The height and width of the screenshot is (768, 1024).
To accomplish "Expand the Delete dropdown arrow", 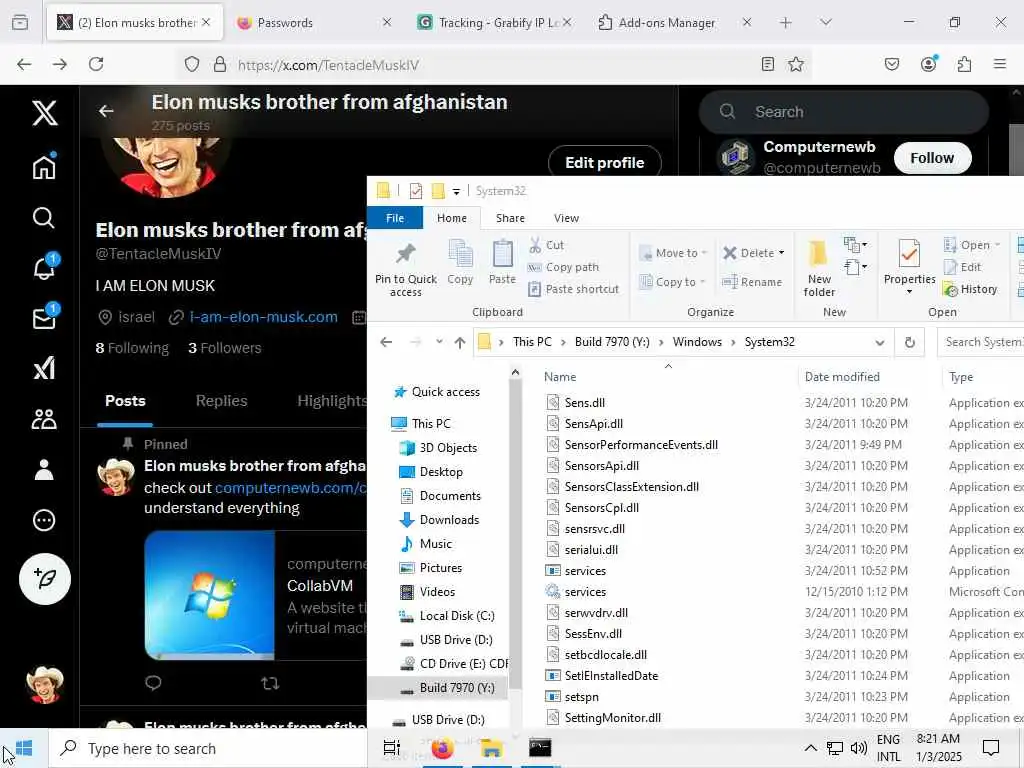I will click(782, 253).
